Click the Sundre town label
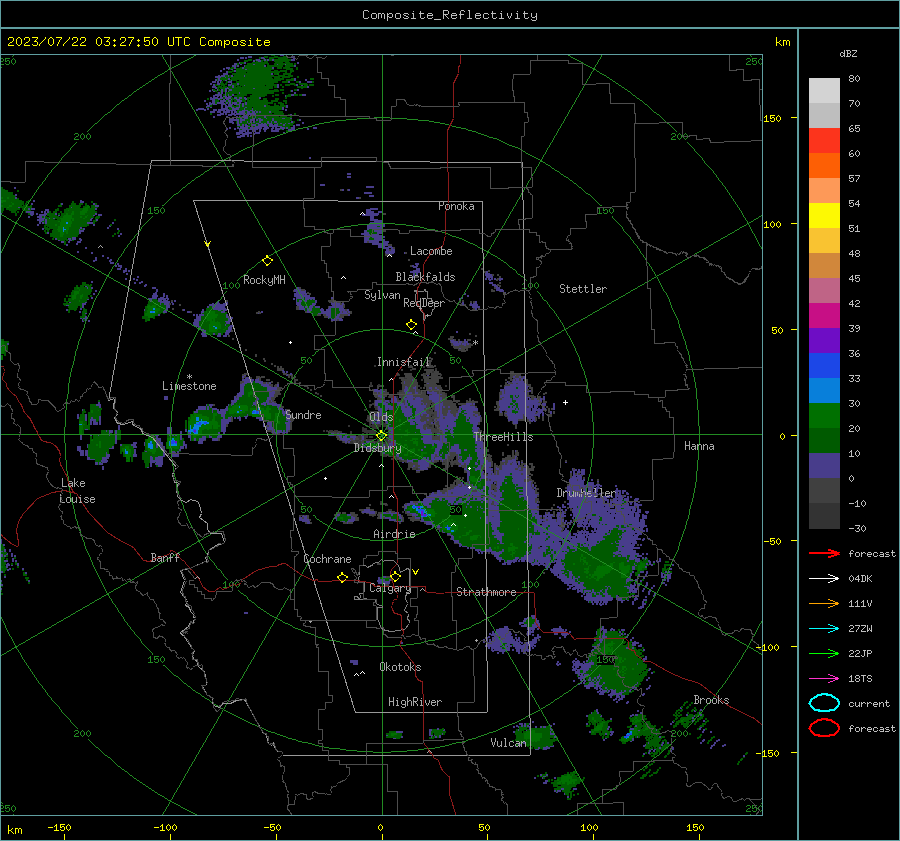Image resolution: width=900 pixels, height=841 pixels. point(303,414)
